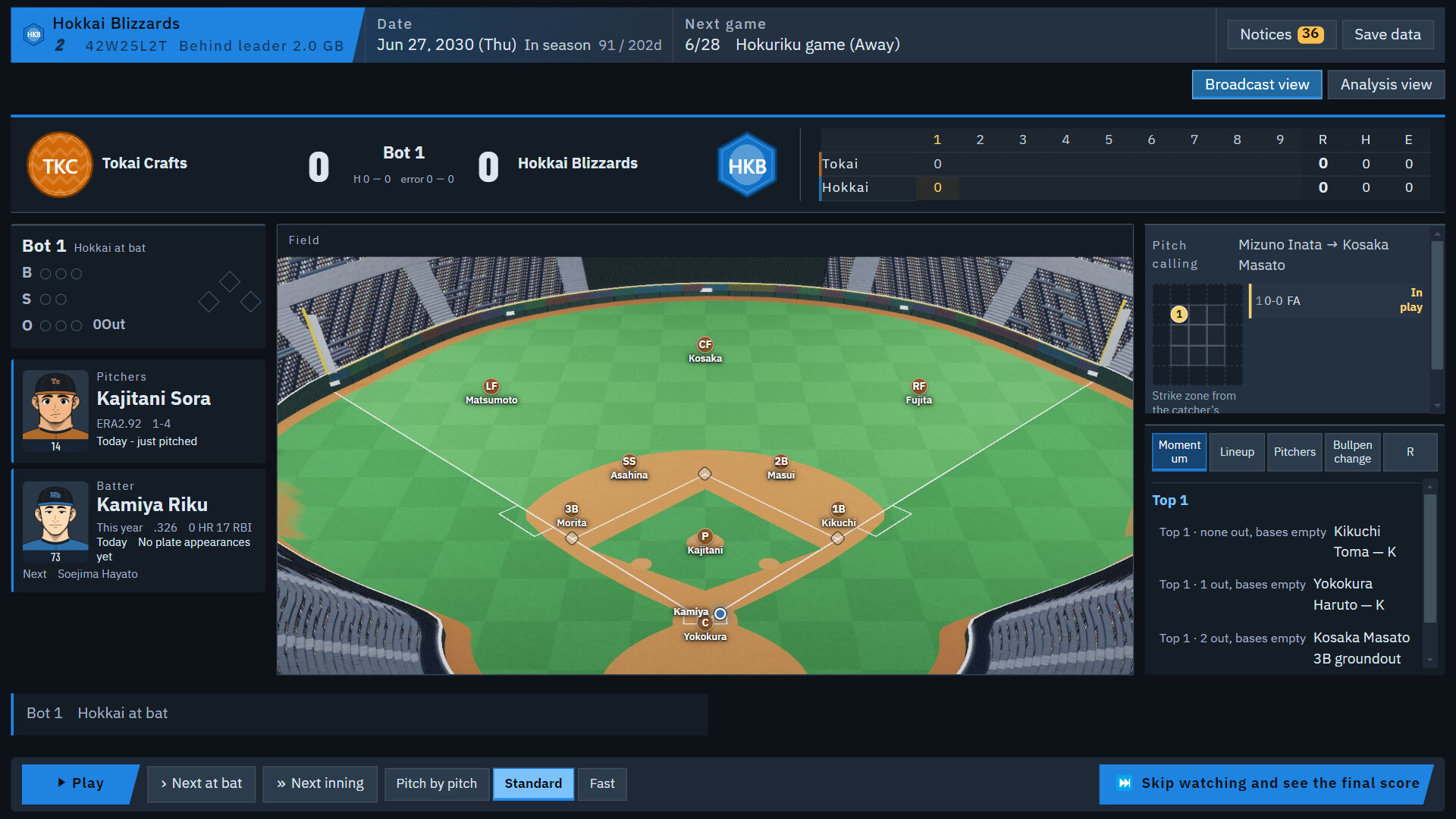Select the 2B Masui fielder marker
1456x819 pixels.
tap(781, 461)
